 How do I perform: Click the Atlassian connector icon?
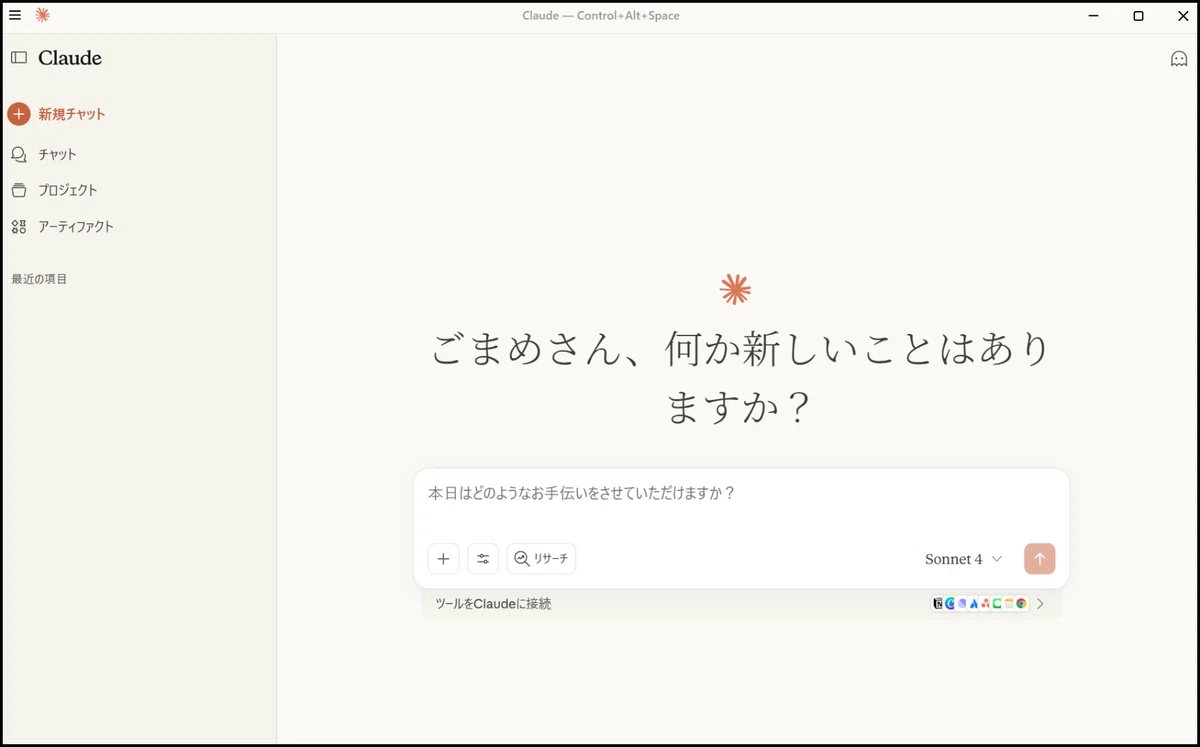974,604
